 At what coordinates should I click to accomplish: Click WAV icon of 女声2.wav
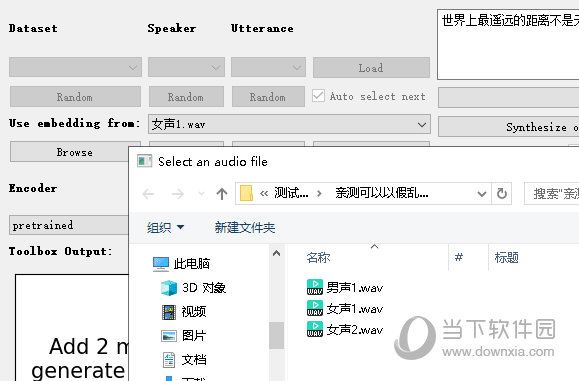[315, 329]
